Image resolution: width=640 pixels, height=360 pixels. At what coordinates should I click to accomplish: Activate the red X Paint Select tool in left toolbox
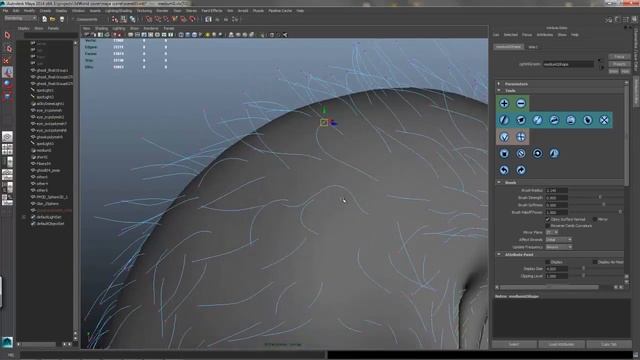[7, 61]
